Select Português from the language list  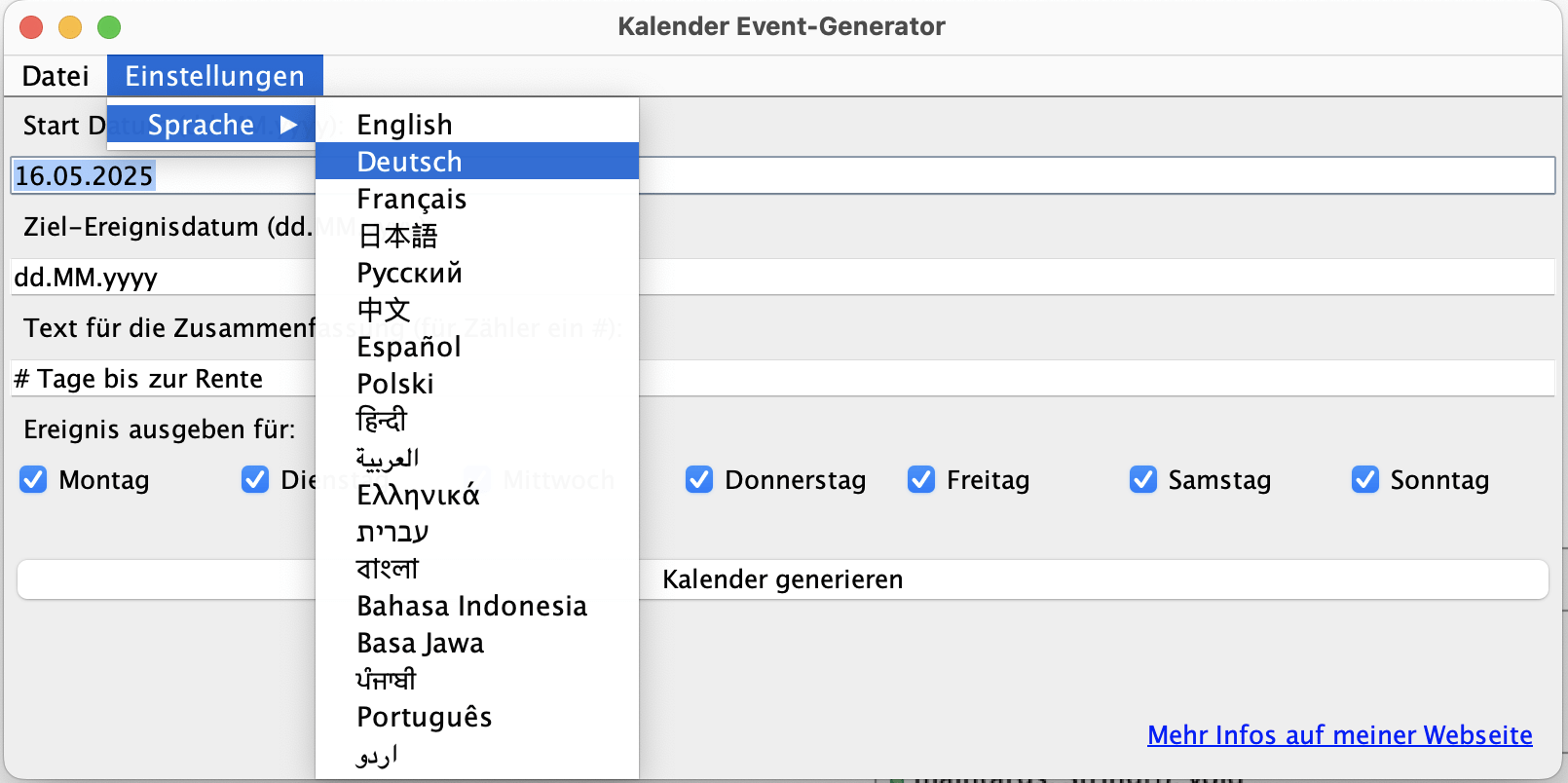click(424, 717)
